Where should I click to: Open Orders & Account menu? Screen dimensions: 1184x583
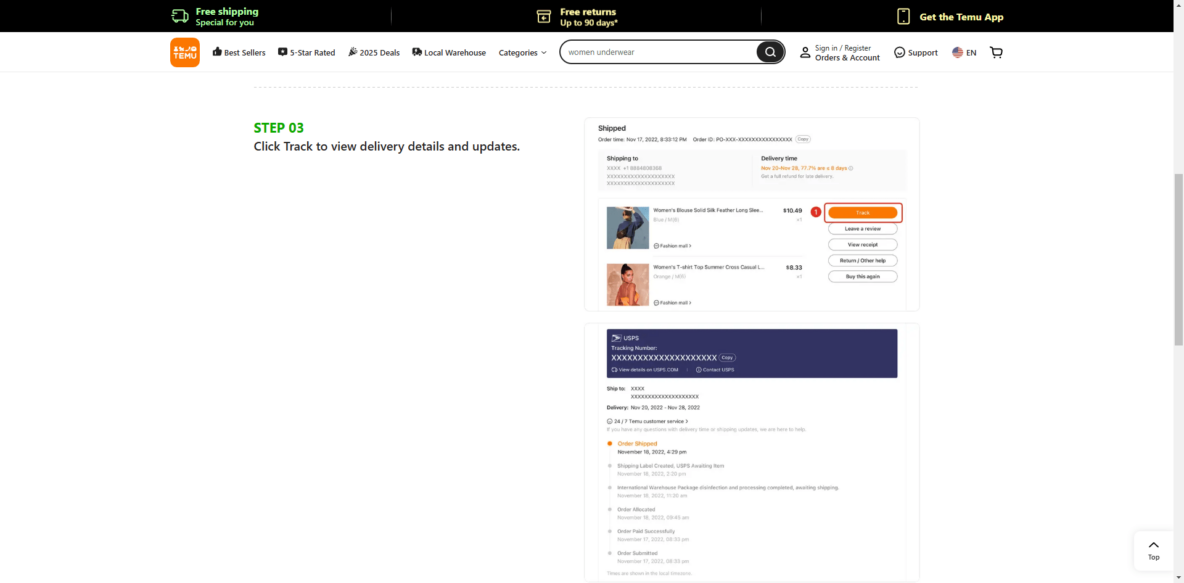pyautogui.click(x=847, y=58)
